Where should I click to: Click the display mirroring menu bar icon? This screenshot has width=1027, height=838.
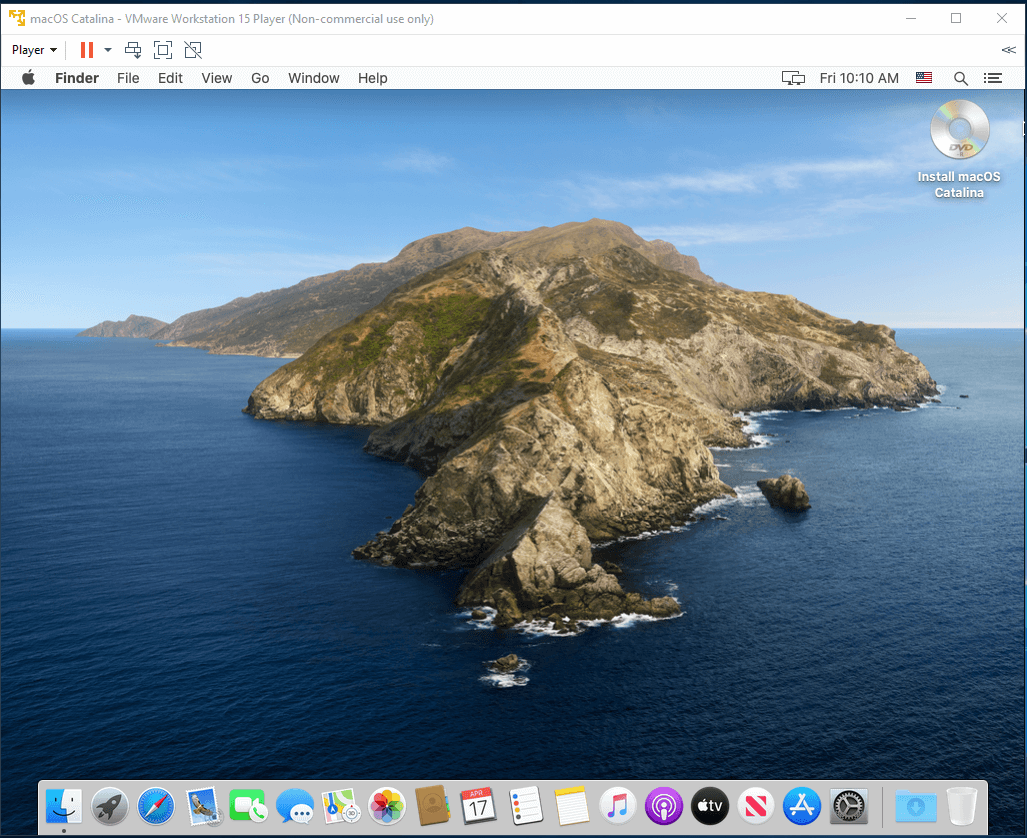793,78
